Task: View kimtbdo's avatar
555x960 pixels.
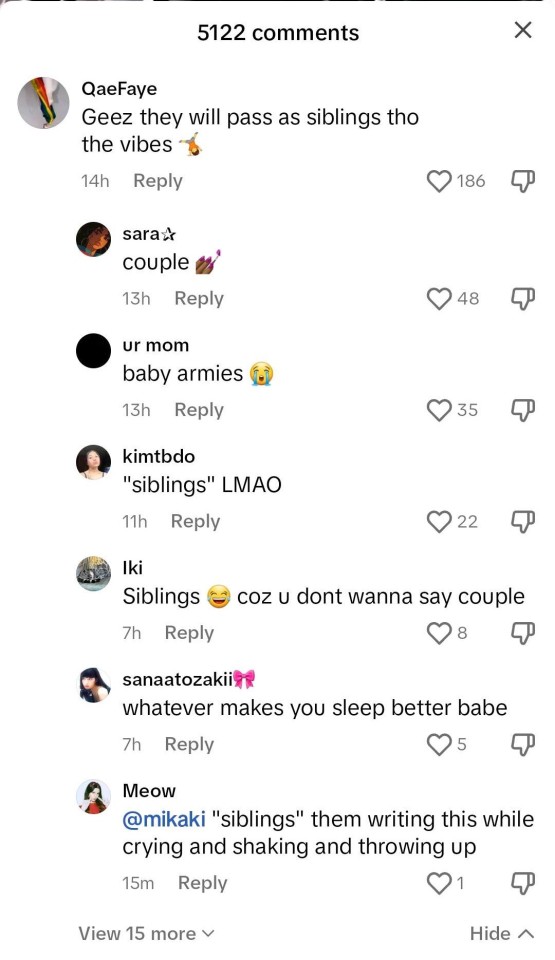Action: tap(94, 462)
